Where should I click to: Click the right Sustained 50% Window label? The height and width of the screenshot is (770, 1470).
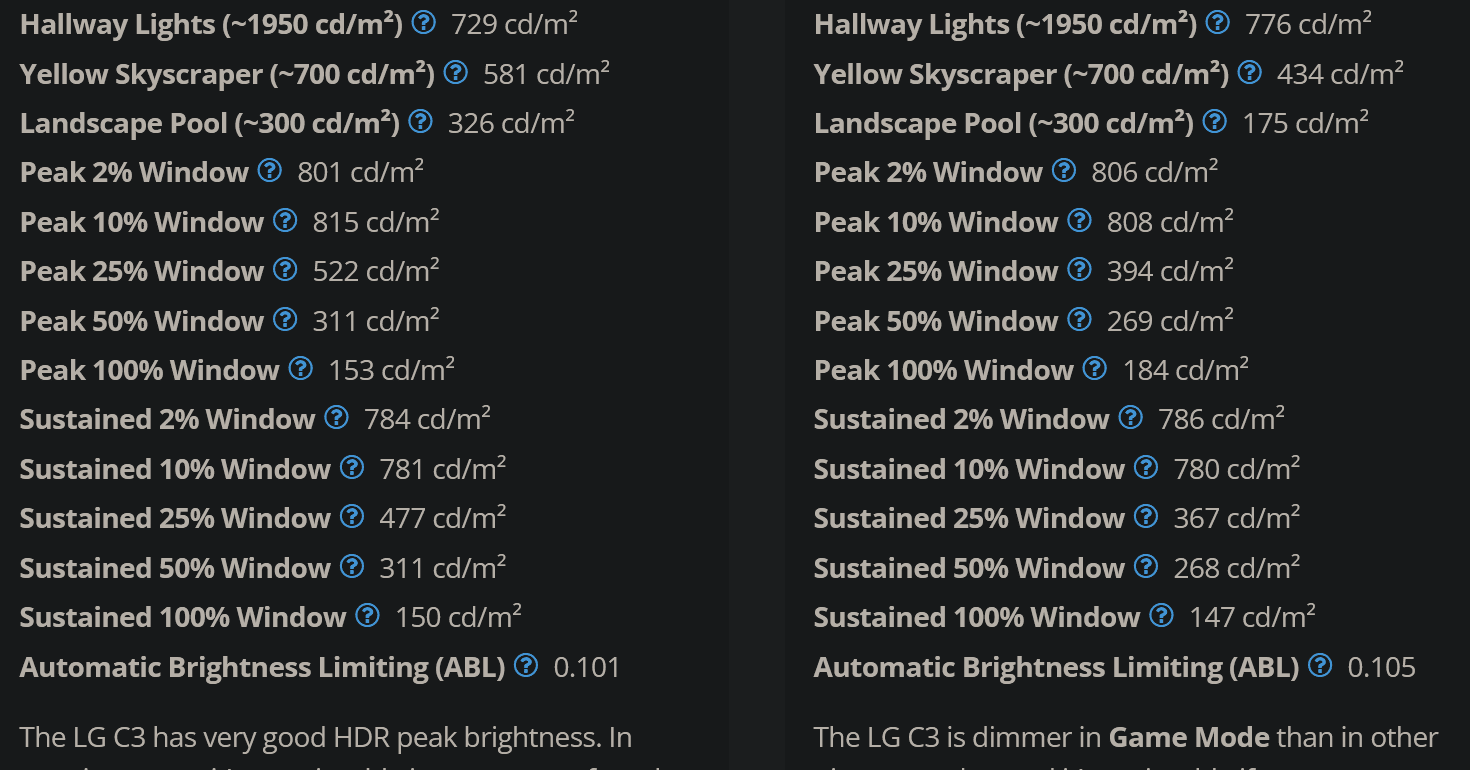[969, 568]
